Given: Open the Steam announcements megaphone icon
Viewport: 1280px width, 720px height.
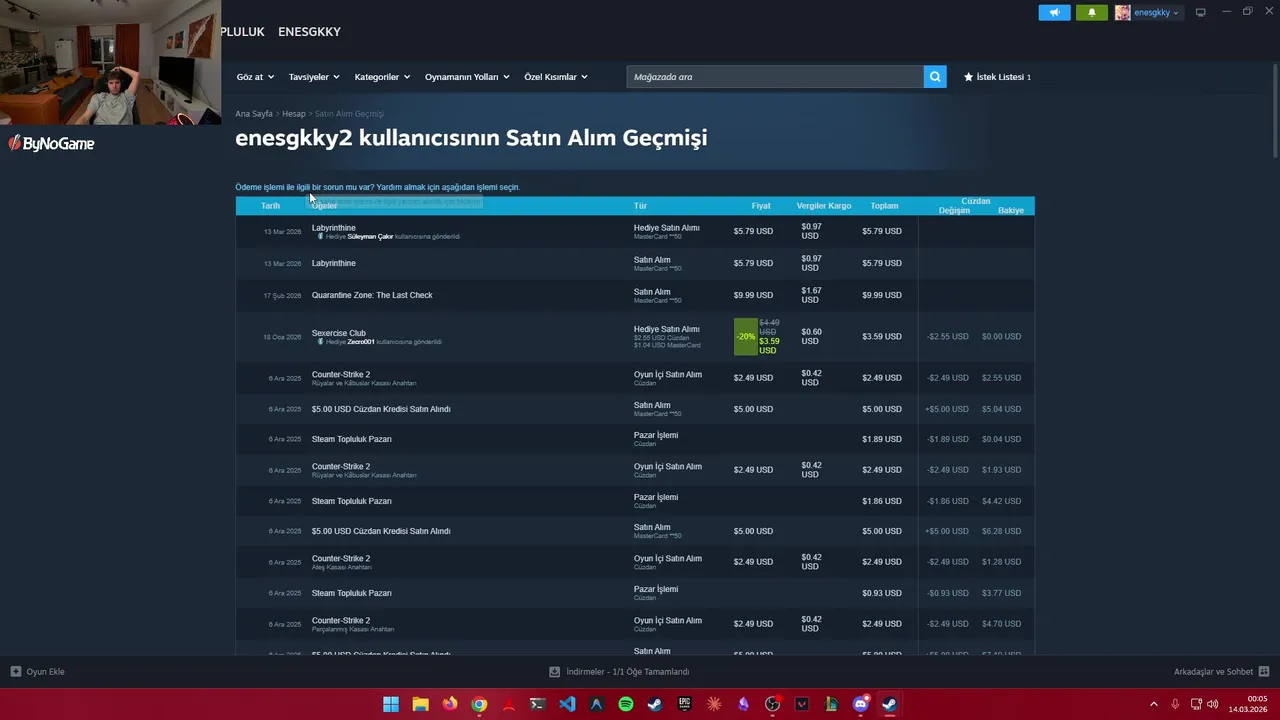Looking at the screenshot, I should tap(1054, 12).
